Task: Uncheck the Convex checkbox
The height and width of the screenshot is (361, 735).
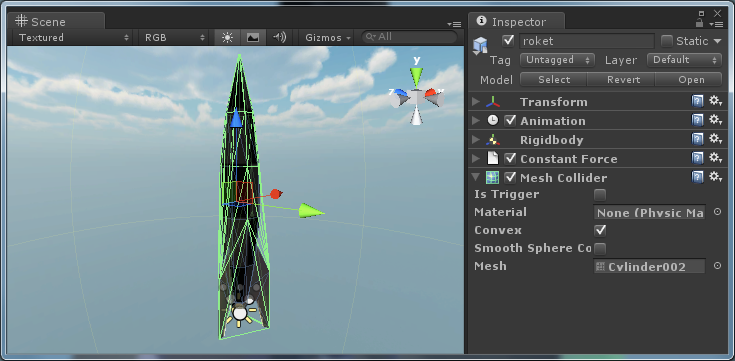Action: [x=600, y=230]
